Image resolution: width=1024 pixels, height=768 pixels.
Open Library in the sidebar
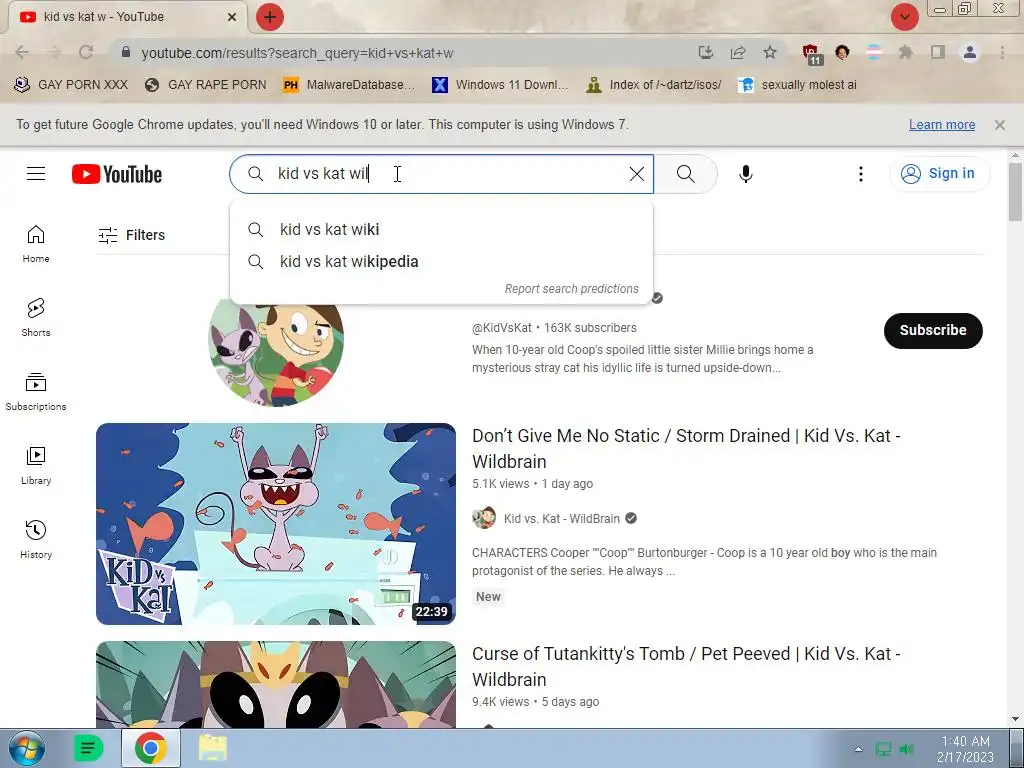tap(36, 466)
